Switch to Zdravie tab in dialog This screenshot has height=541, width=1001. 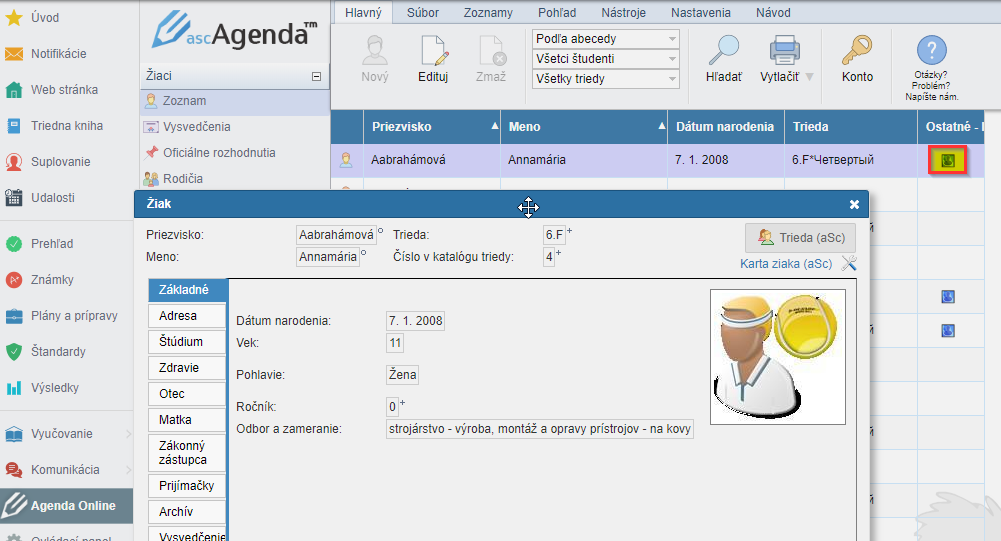187,368
